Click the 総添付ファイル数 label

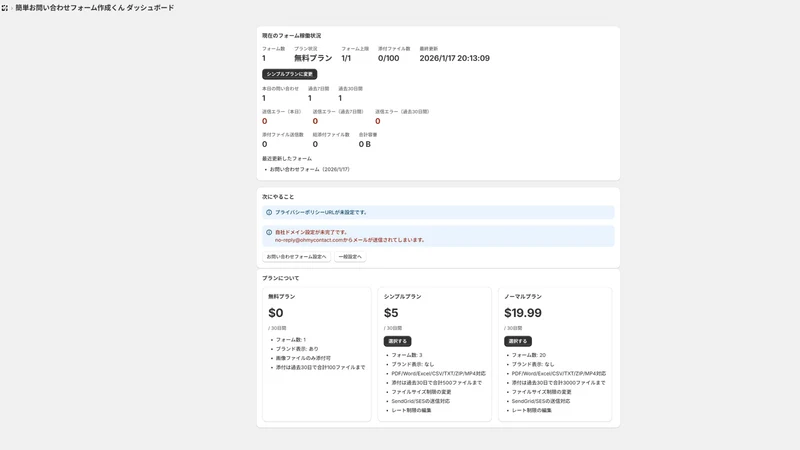coord(331,135)
